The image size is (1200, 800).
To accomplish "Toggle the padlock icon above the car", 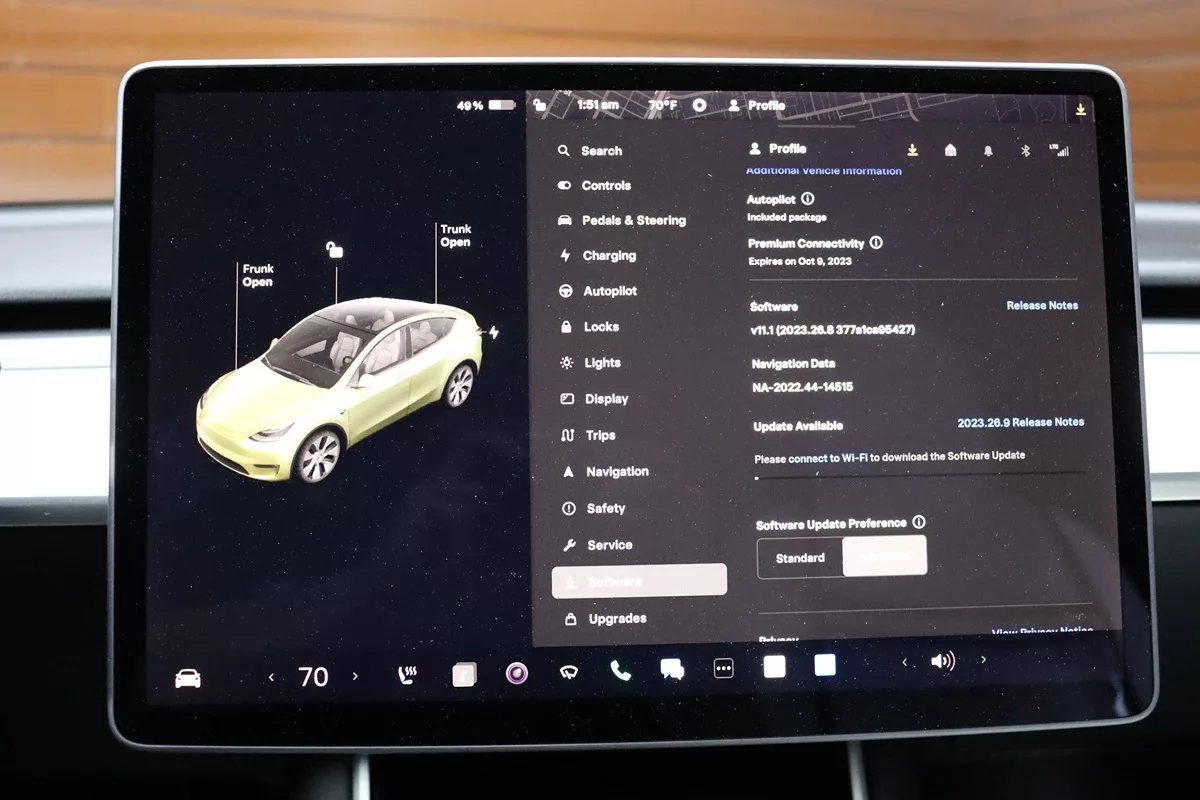I will point(335,249).
